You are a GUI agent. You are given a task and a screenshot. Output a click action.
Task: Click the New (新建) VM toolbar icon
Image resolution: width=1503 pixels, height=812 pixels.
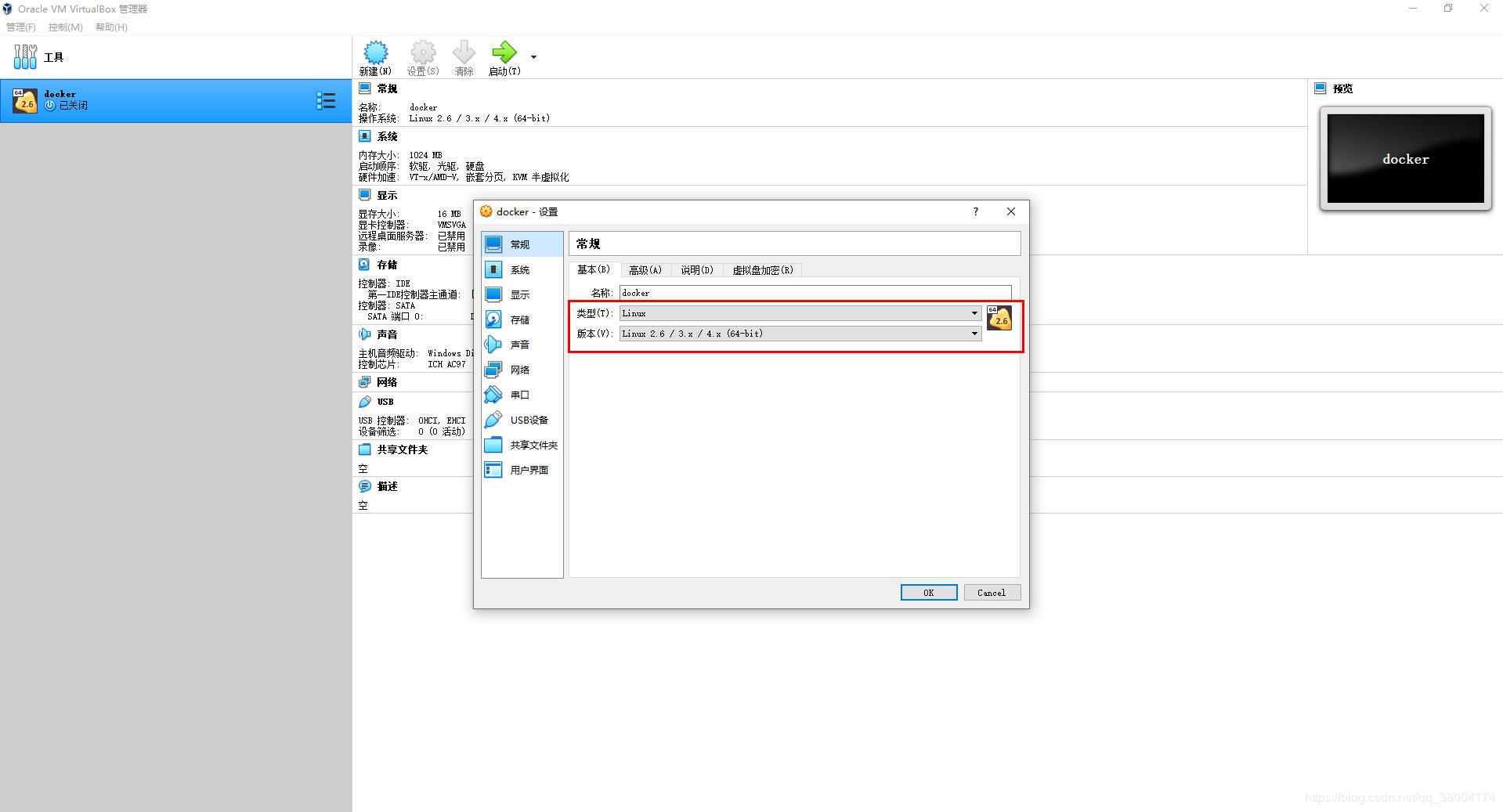point(376,52)
